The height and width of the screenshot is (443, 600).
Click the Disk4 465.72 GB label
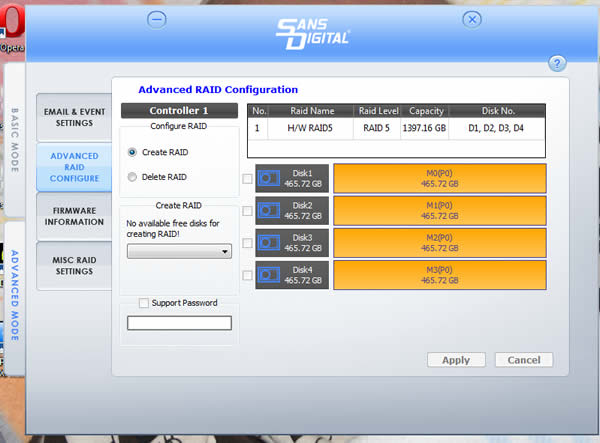[x=303, y=275]
